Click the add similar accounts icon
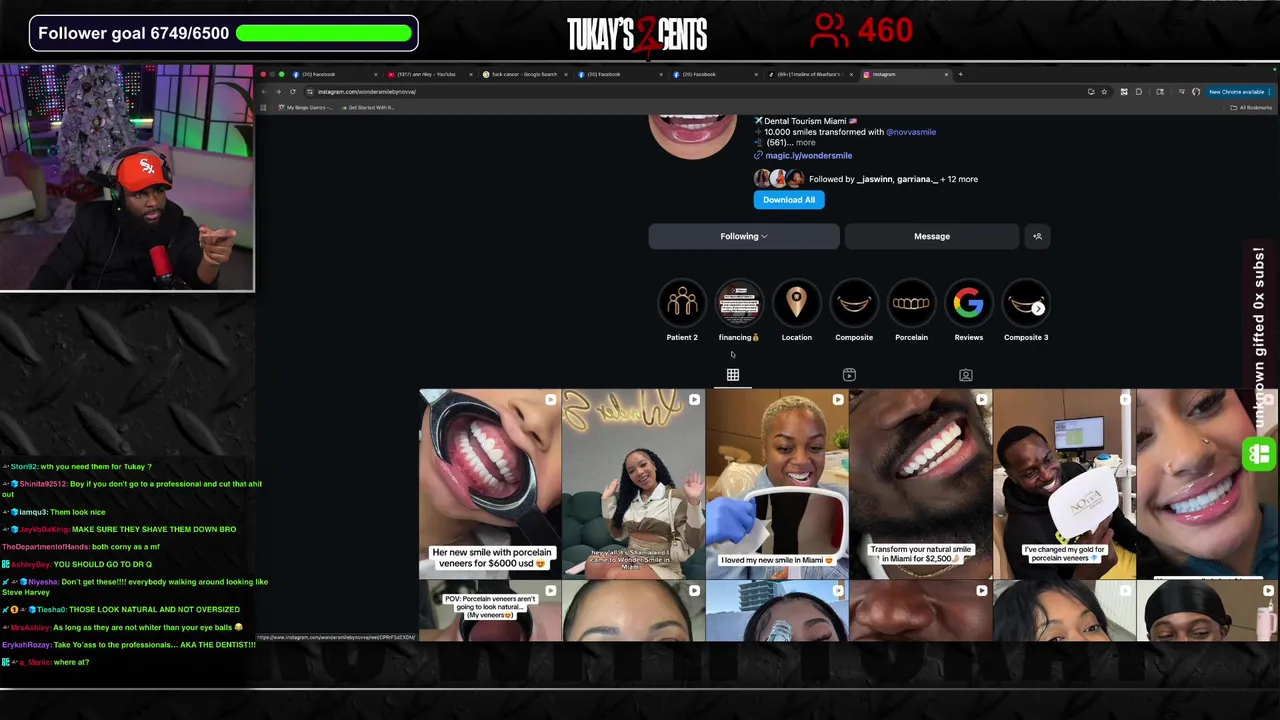1280x720 pixels. [x=1037, y=236]
